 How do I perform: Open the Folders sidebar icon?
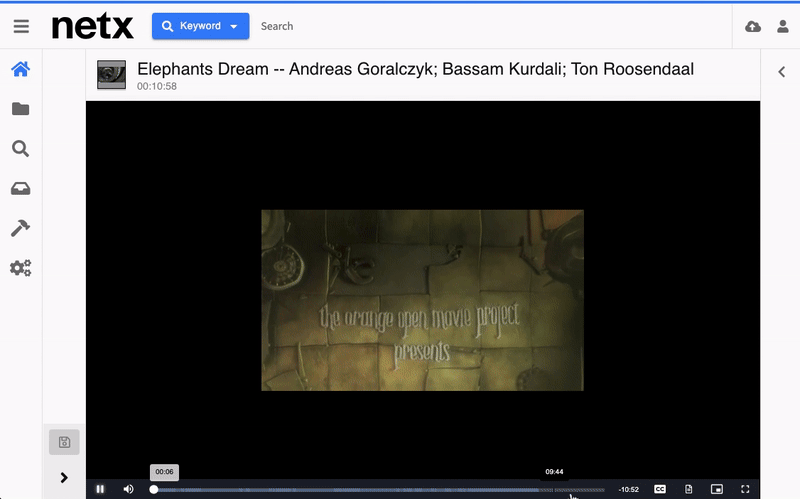click(20, 109)
